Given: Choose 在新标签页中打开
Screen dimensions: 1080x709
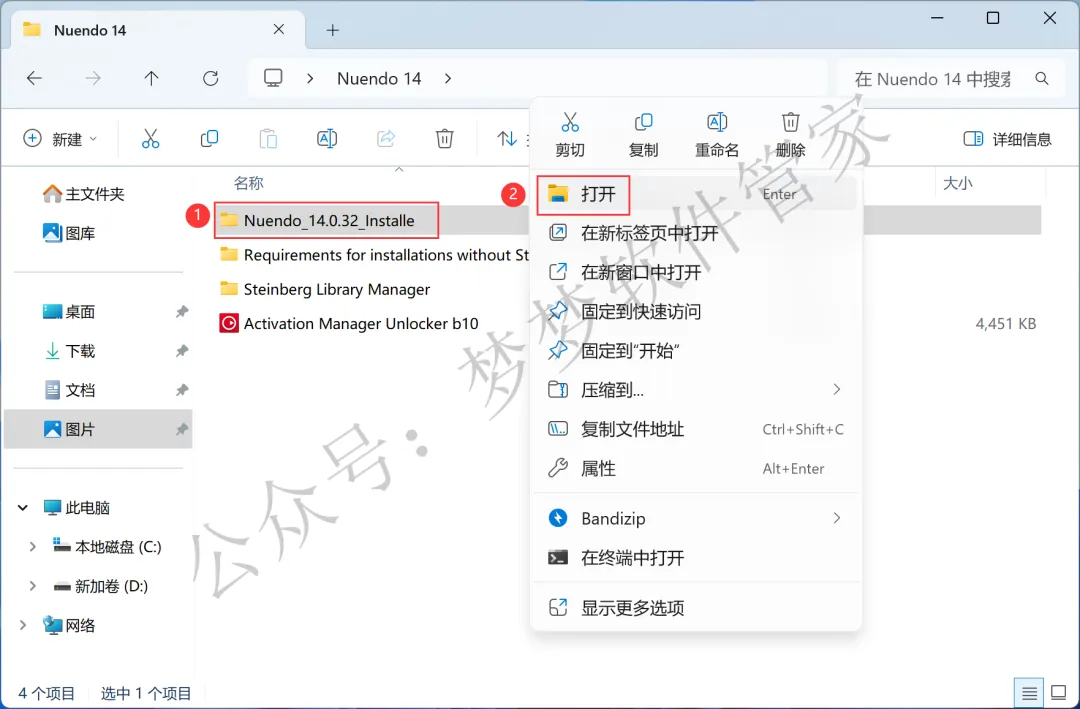Looking at the screenshot, I should (696, 233).
